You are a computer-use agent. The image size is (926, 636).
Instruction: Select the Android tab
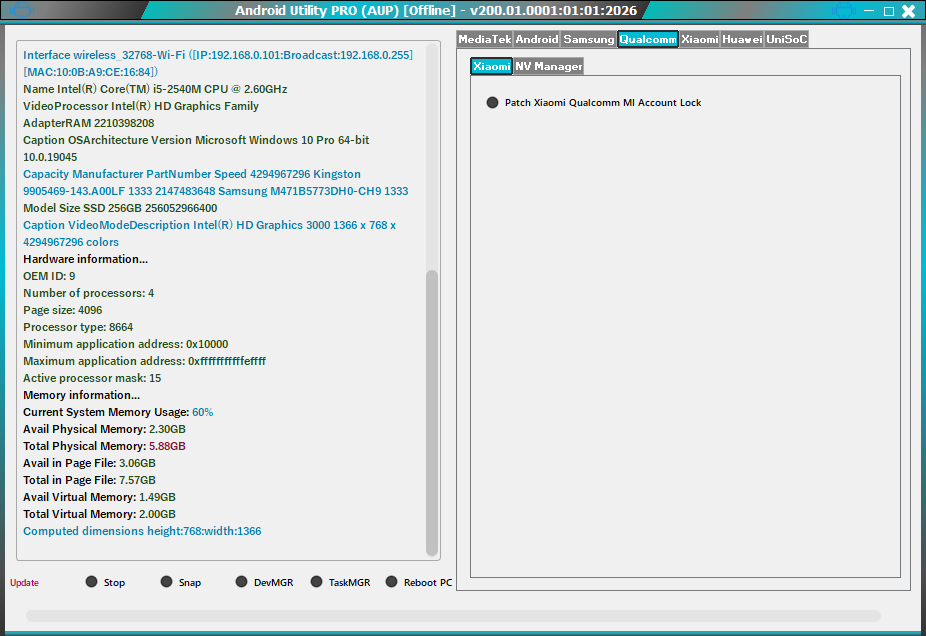point(536,39)
